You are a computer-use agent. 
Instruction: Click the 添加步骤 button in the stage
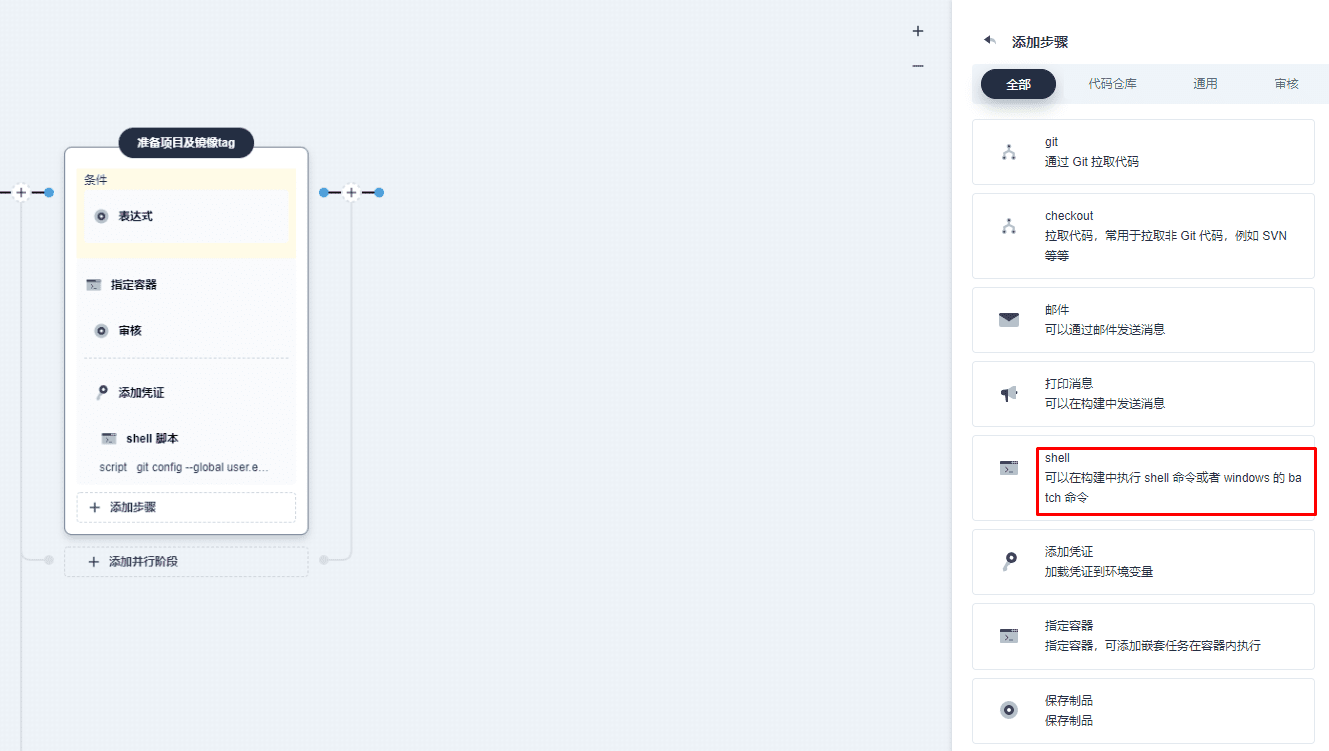pos(186,507)
